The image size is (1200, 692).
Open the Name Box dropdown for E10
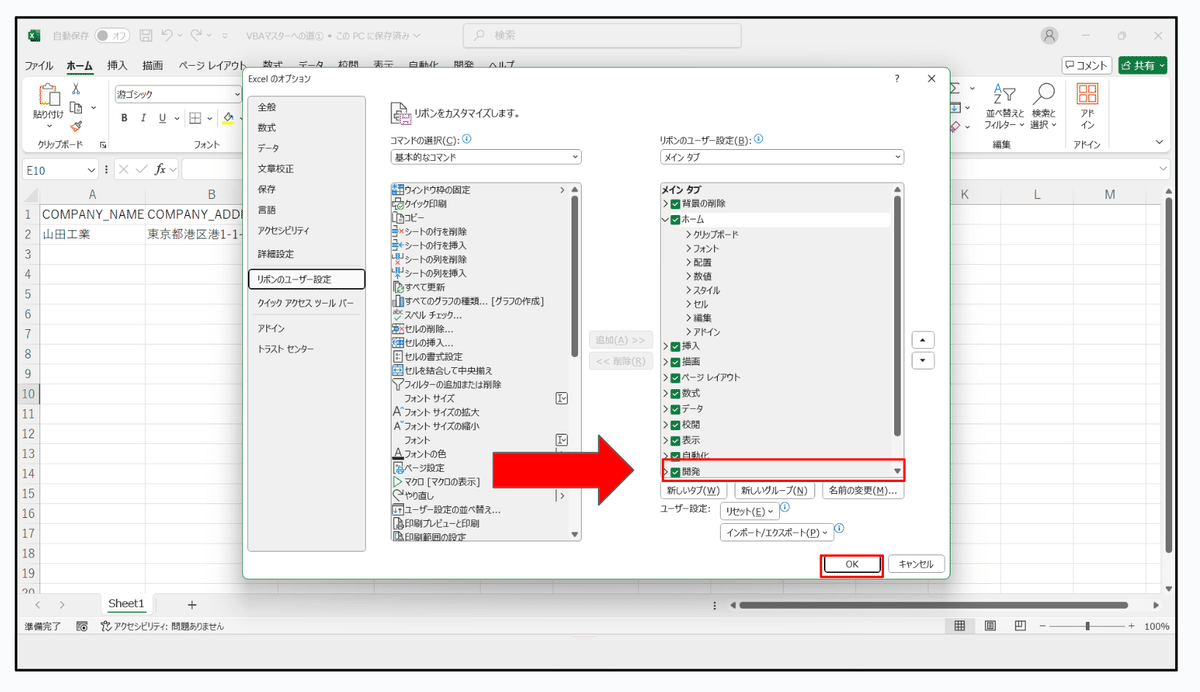[x=91, y=170]
